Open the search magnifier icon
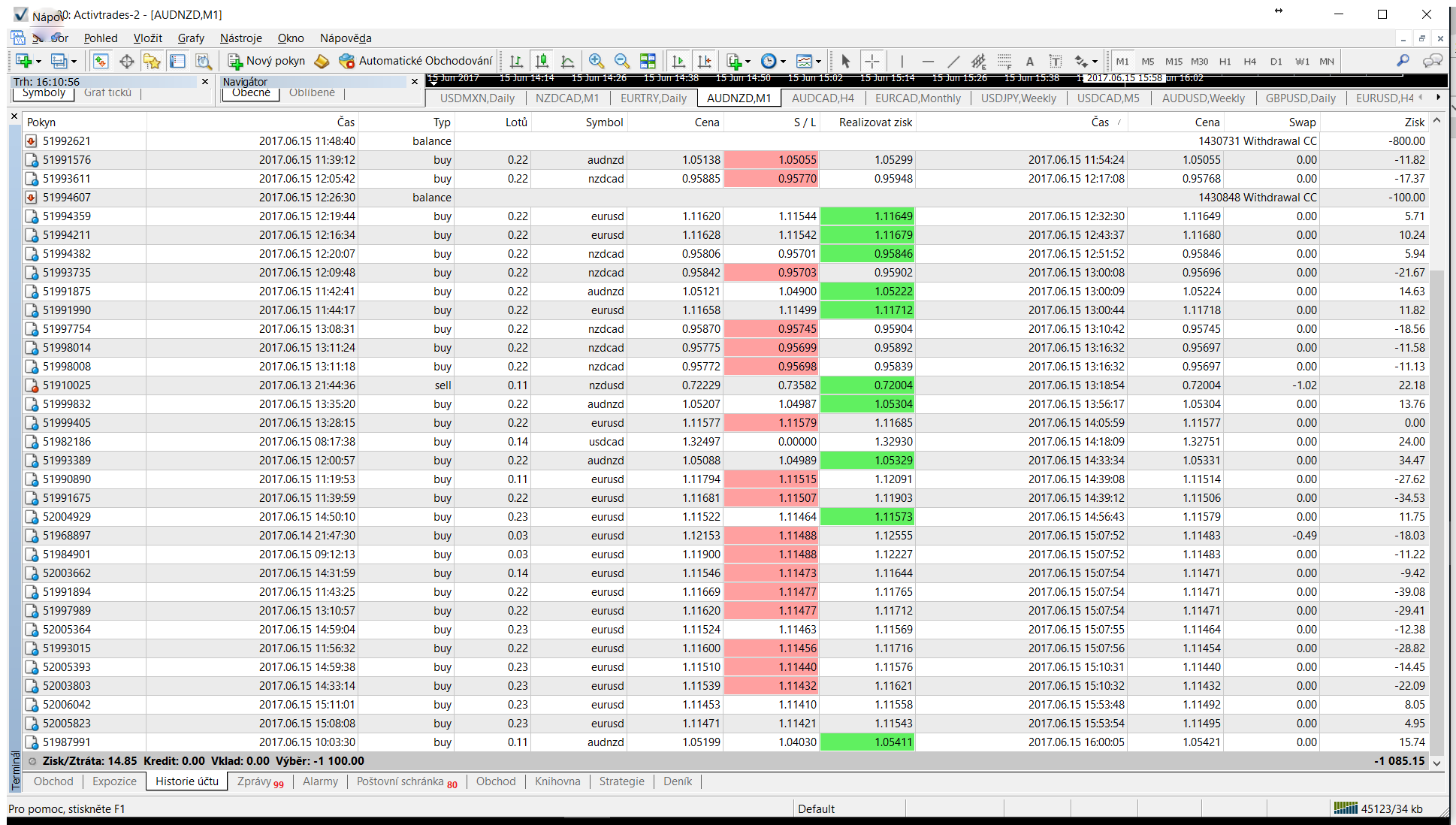The height and width of the screenshot is (825, 1456). click(x=1403, y=62)
